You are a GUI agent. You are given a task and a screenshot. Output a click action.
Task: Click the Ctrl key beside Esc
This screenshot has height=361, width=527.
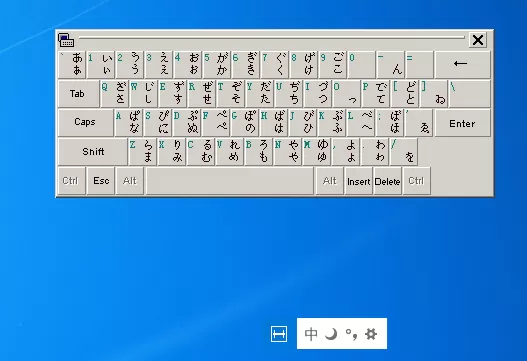(72, 180)
